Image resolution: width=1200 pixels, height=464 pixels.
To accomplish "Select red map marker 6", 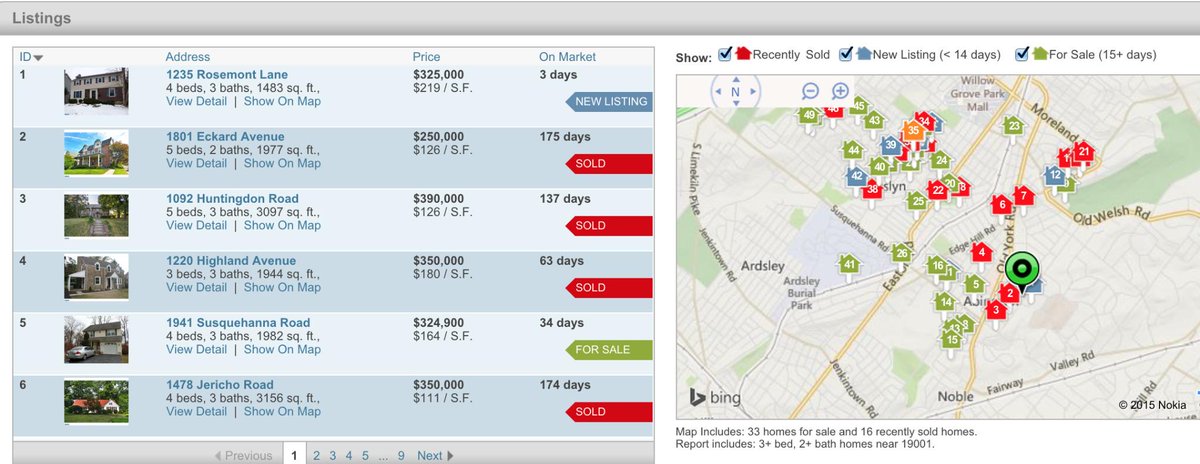I will pyautogui.click(x=1002, y=205).
